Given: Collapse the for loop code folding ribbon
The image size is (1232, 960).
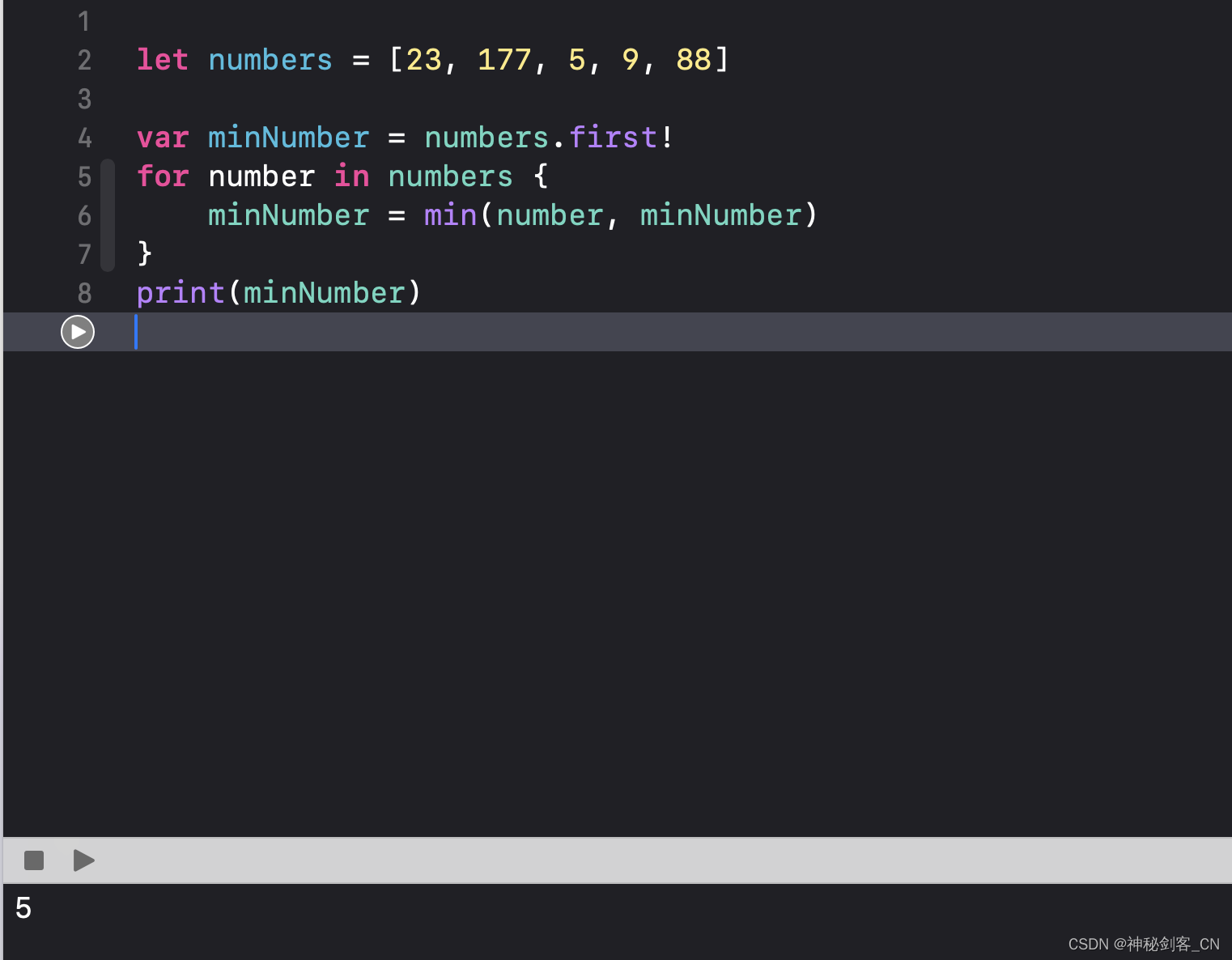Looking at the screenshot, I should (108, 215).
